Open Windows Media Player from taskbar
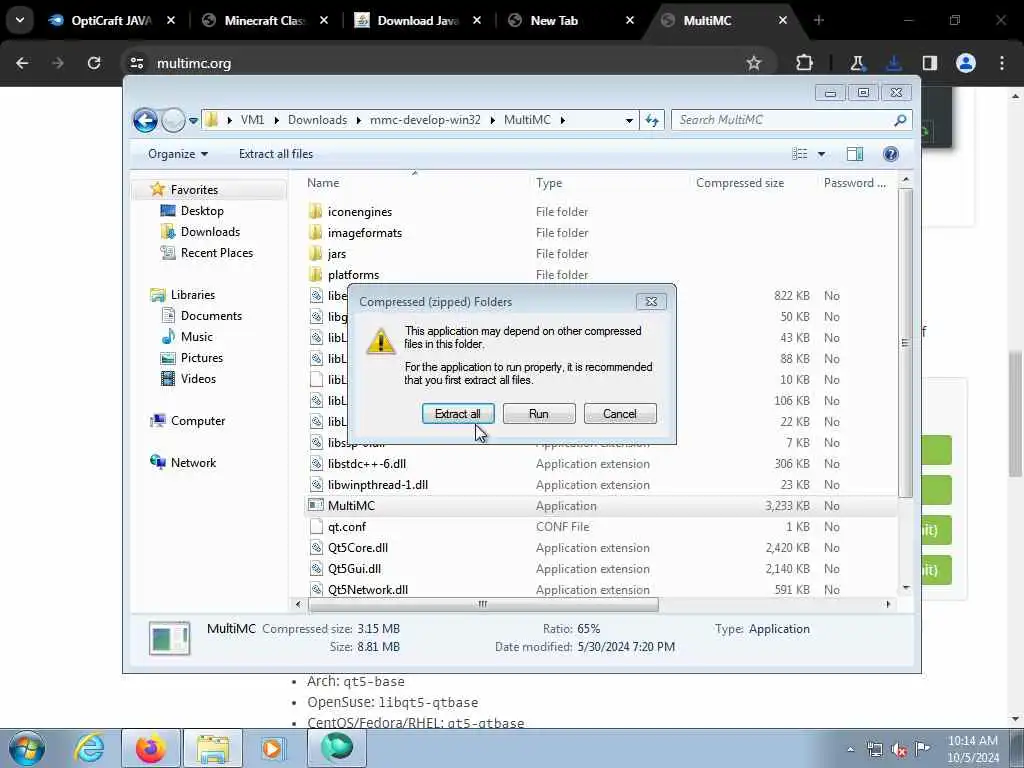 point(272,748)
